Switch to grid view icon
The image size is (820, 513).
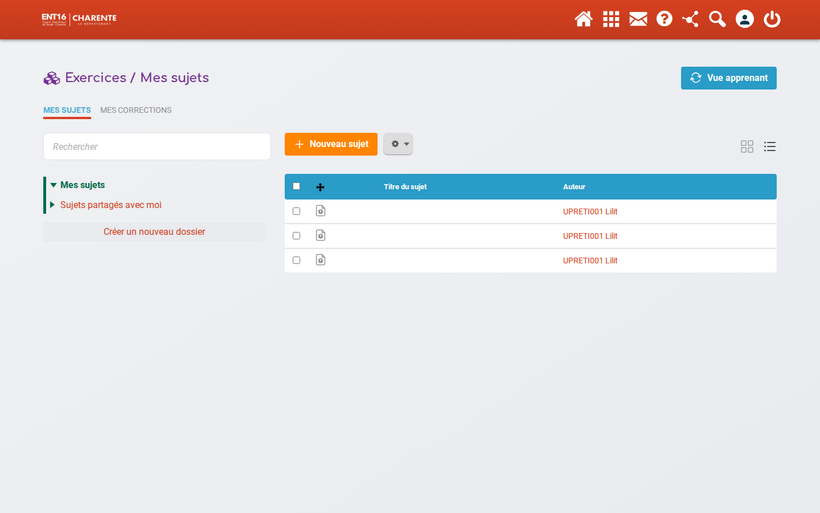[x=747, y=146]
